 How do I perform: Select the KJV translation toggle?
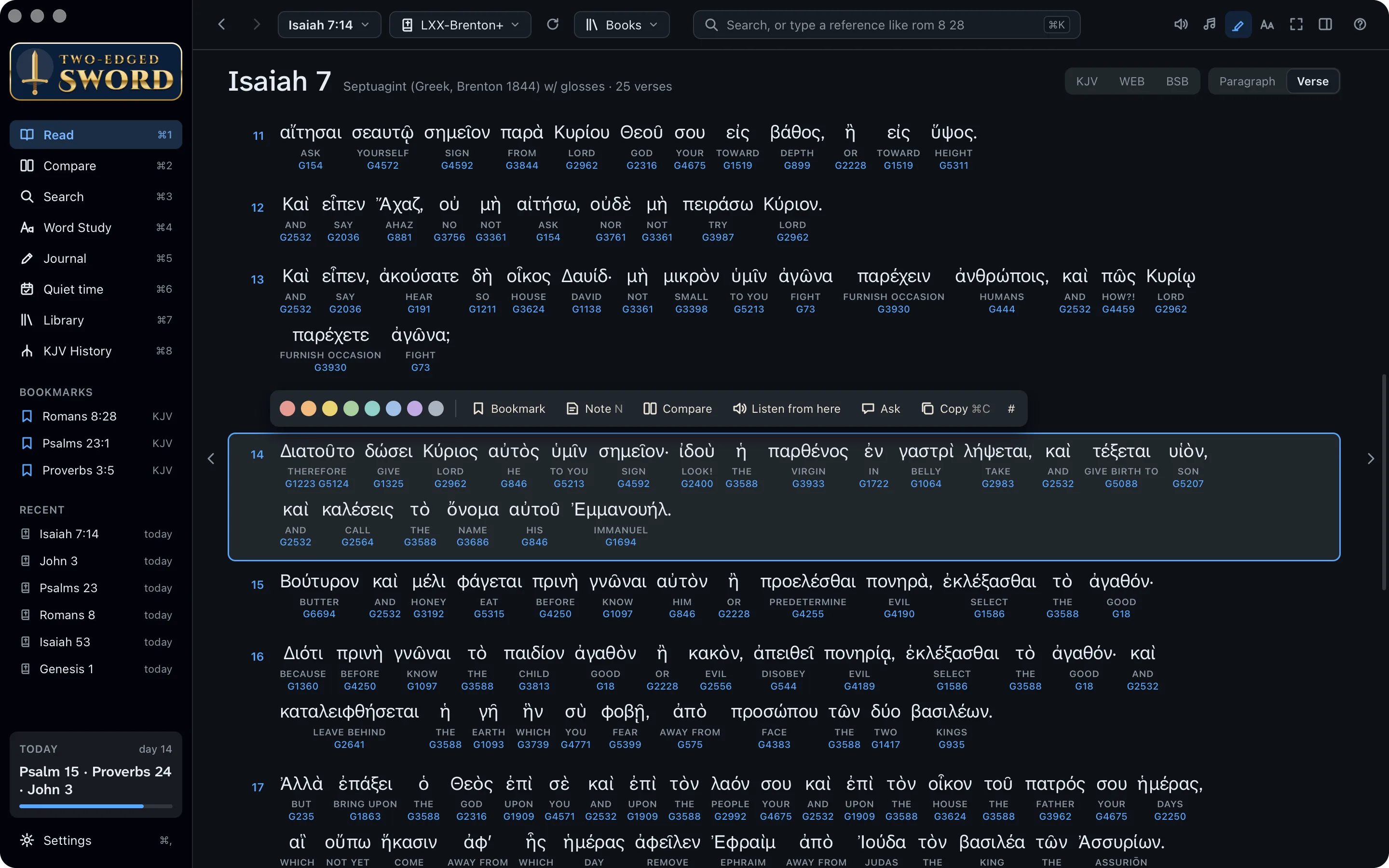1087,81
